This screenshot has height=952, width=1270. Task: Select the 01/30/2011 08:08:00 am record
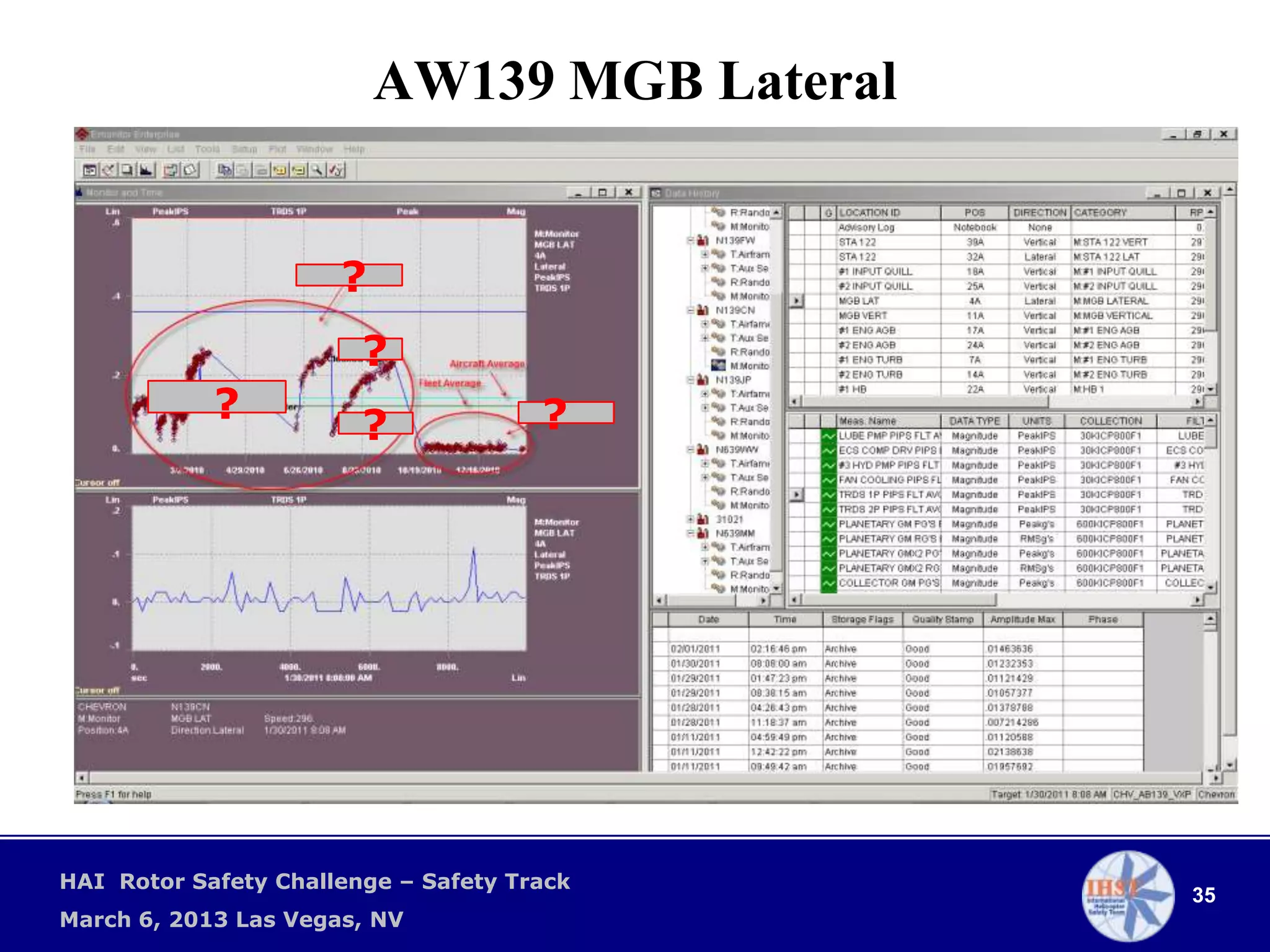pos(897,664)
